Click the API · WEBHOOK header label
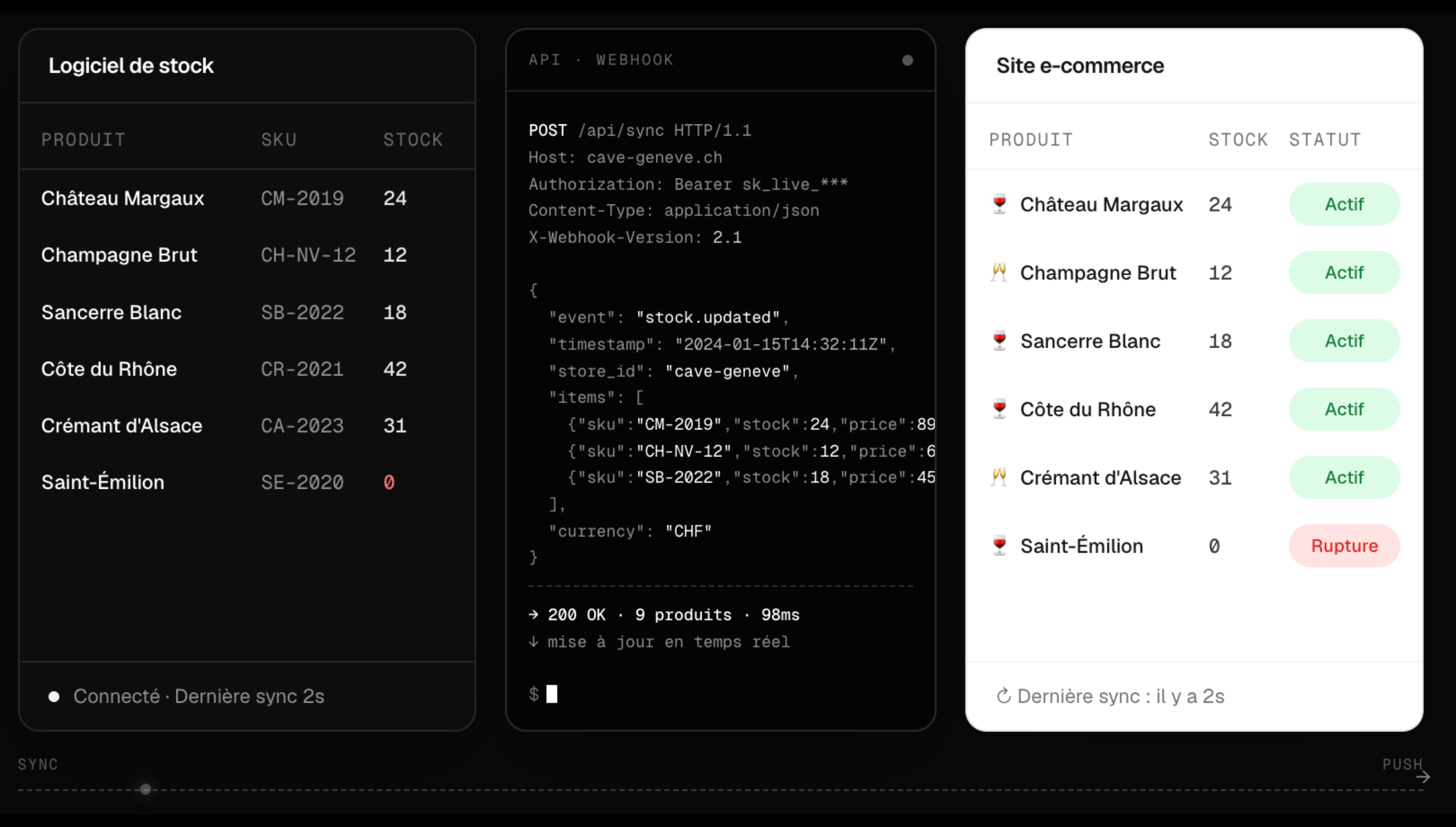 (601, 59)
